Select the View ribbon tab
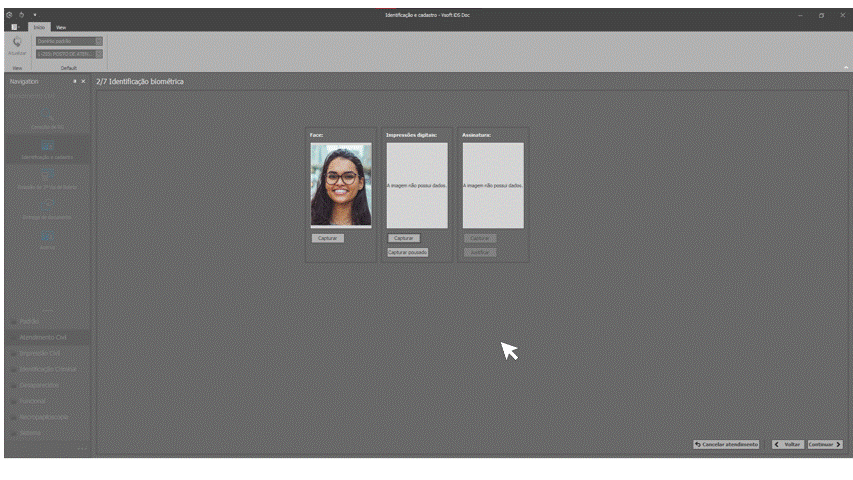Image resolution: width=853 pixels, height=480 pixels. [x=61, y=27]
